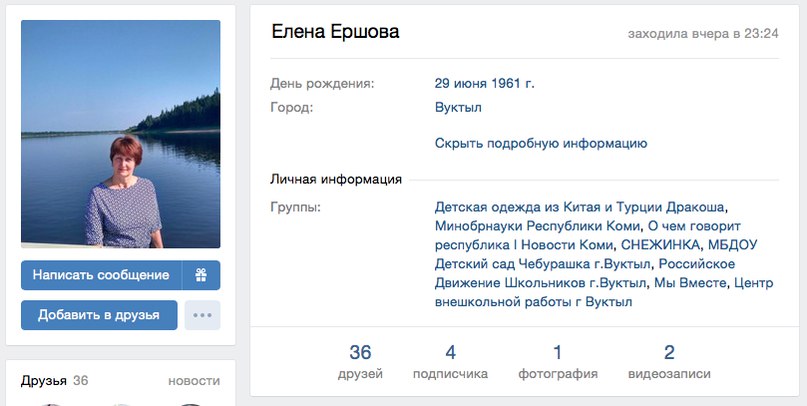Open the 2 видеозаписи counter
Image resolution: width=807 pixels, height=406 pixels.
point(669,362)
